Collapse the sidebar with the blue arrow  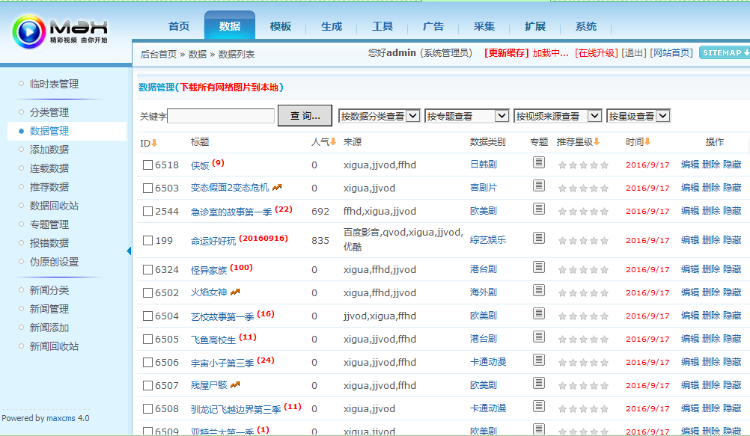[129, 251]
